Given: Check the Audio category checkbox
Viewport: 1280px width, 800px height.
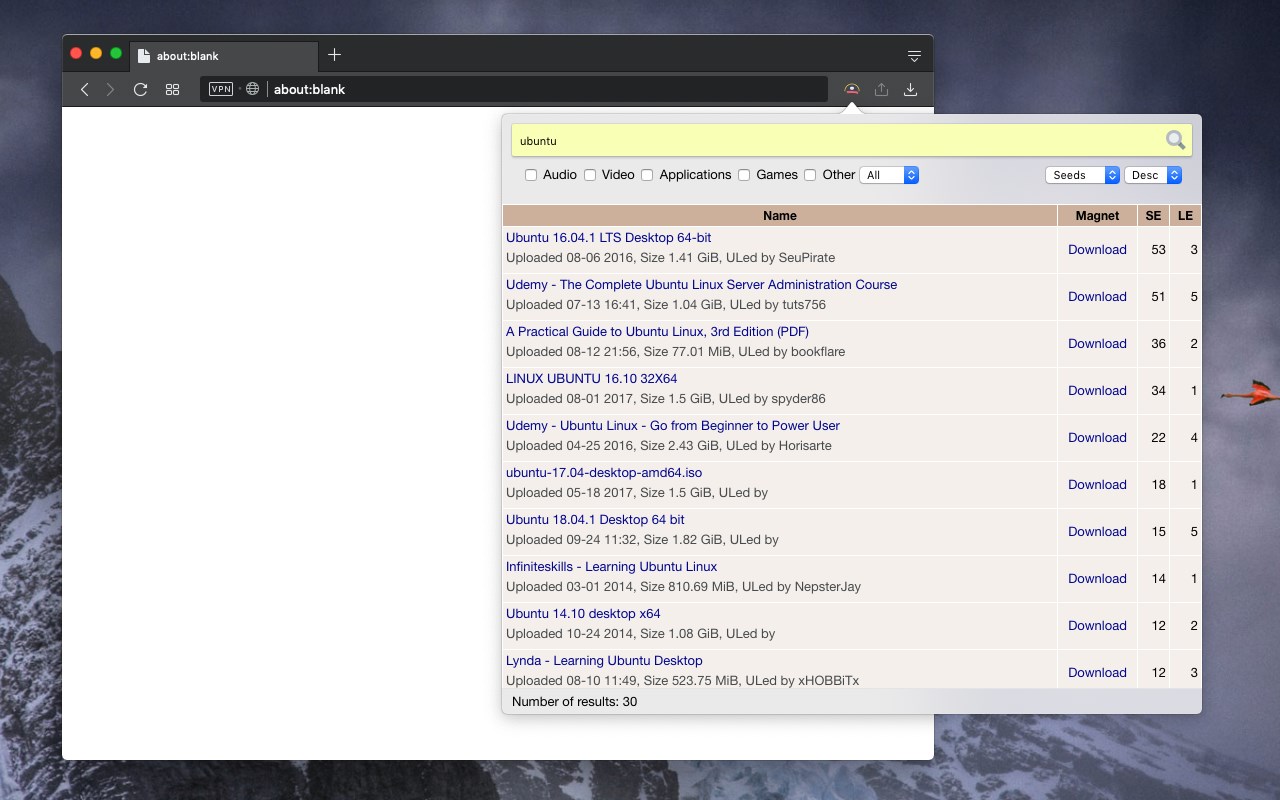Looking at the screenshot, I should tap(531, 175).
